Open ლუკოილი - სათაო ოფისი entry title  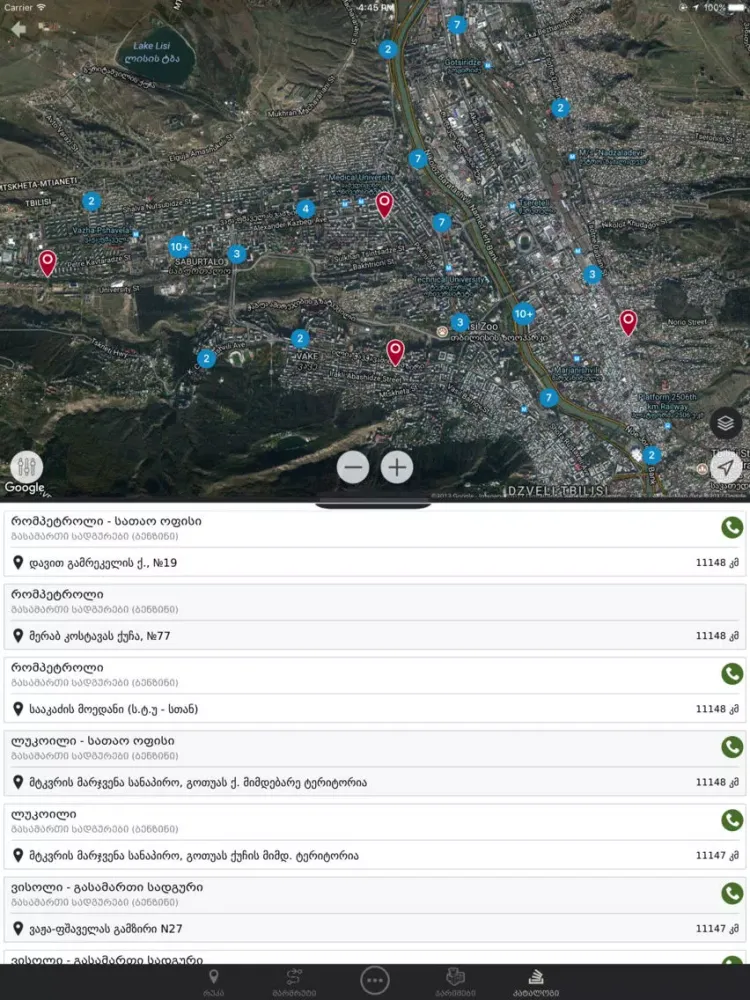pos(92,741)
